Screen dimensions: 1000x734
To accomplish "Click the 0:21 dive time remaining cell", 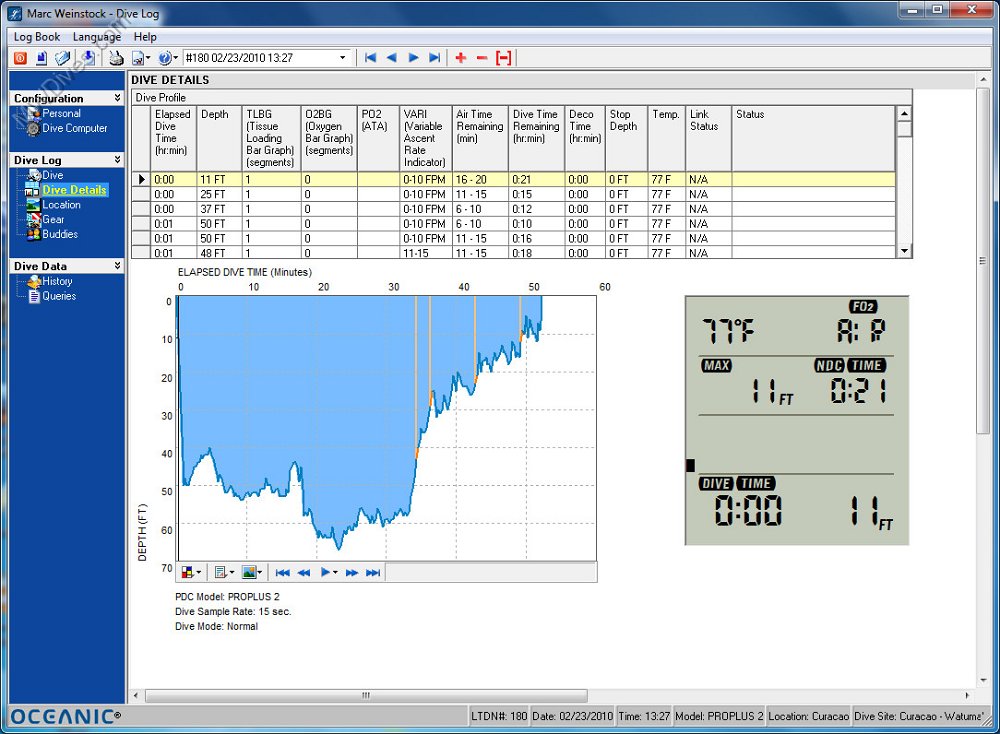I will pos(536,179).
